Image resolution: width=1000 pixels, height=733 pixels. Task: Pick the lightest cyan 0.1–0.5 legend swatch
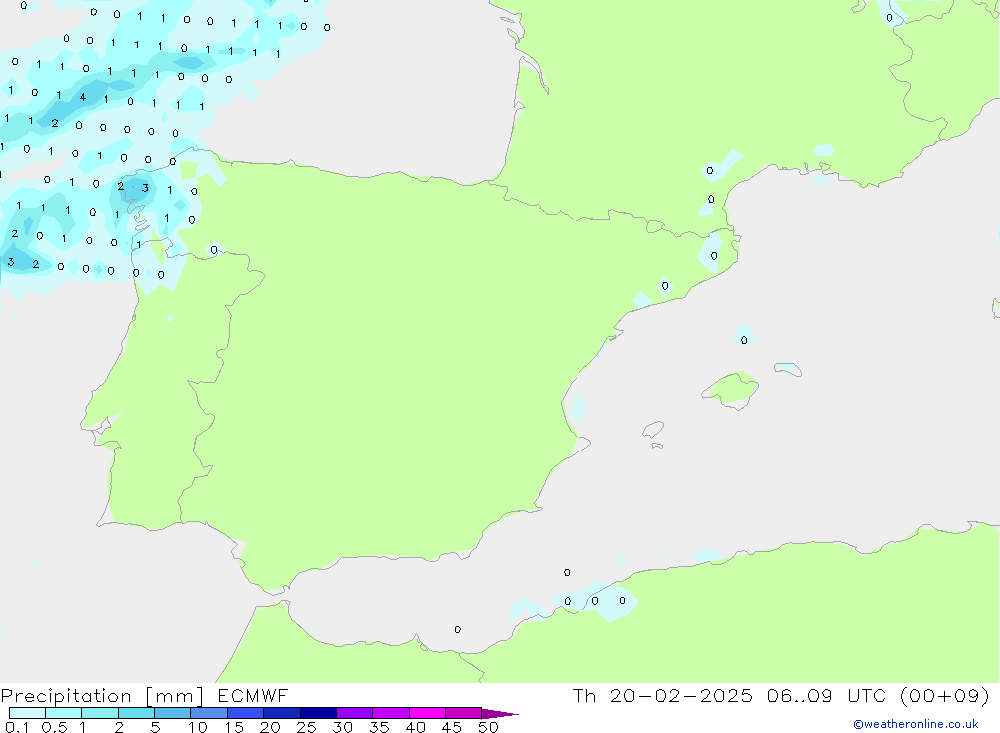(27, 713)
